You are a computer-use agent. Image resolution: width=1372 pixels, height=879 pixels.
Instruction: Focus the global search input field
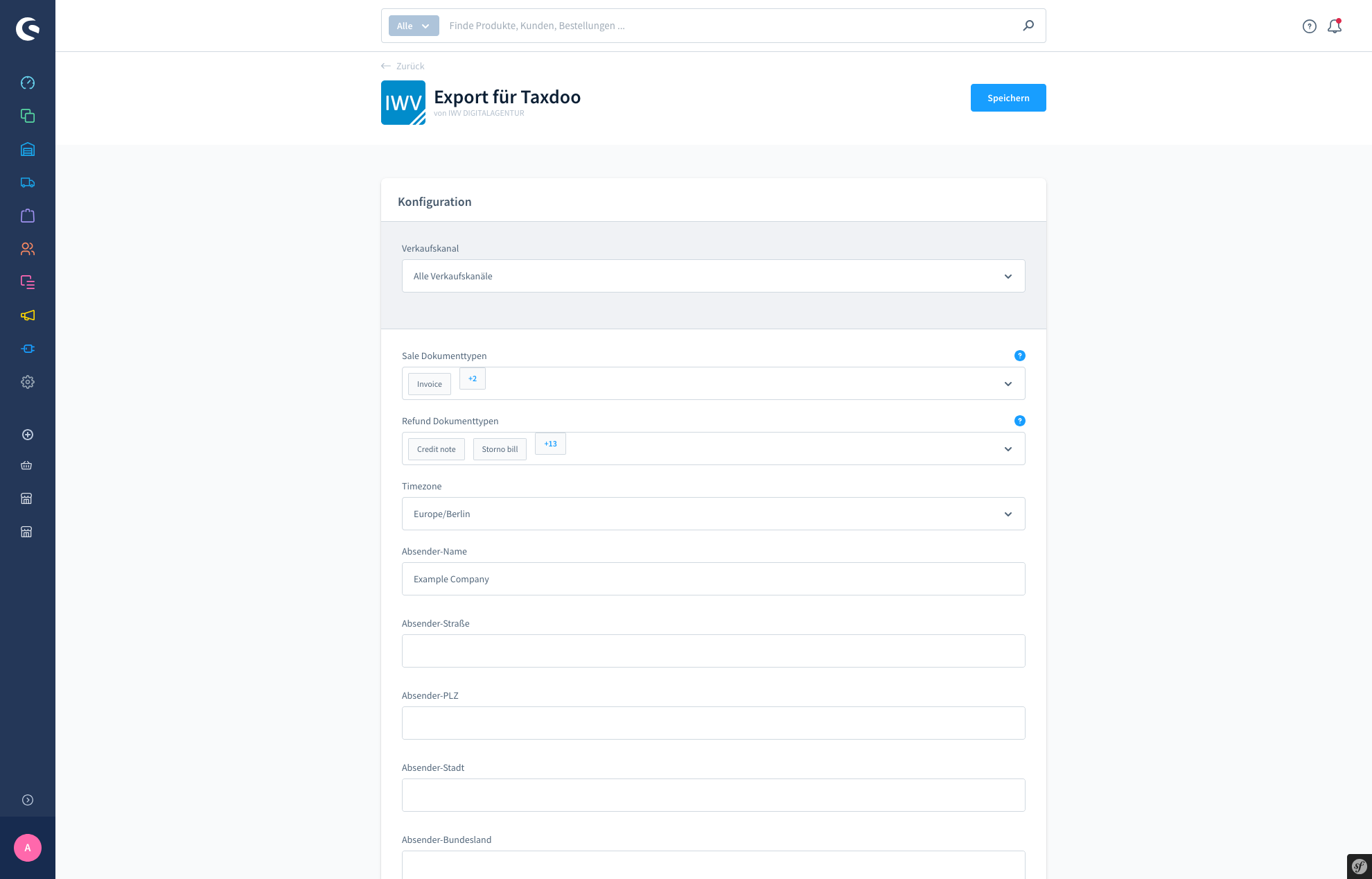click(x=730, y=26)
